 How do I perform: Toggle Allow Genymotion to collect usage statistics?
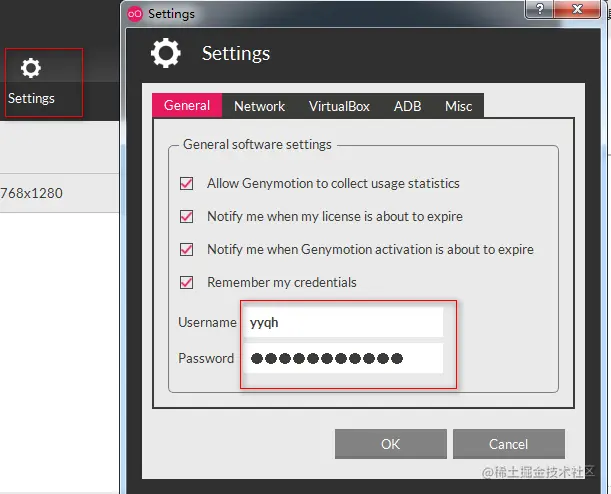click(186, 183)
